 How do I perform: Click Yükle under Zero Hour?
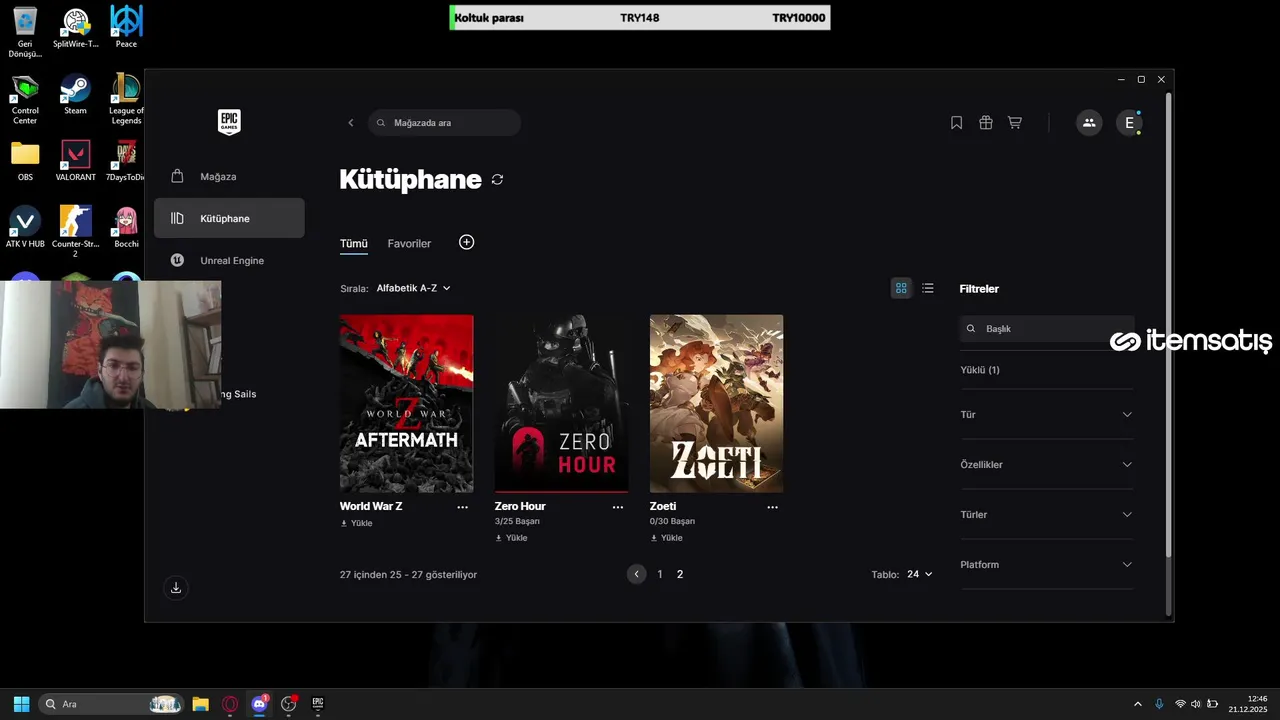coord(511,538)
